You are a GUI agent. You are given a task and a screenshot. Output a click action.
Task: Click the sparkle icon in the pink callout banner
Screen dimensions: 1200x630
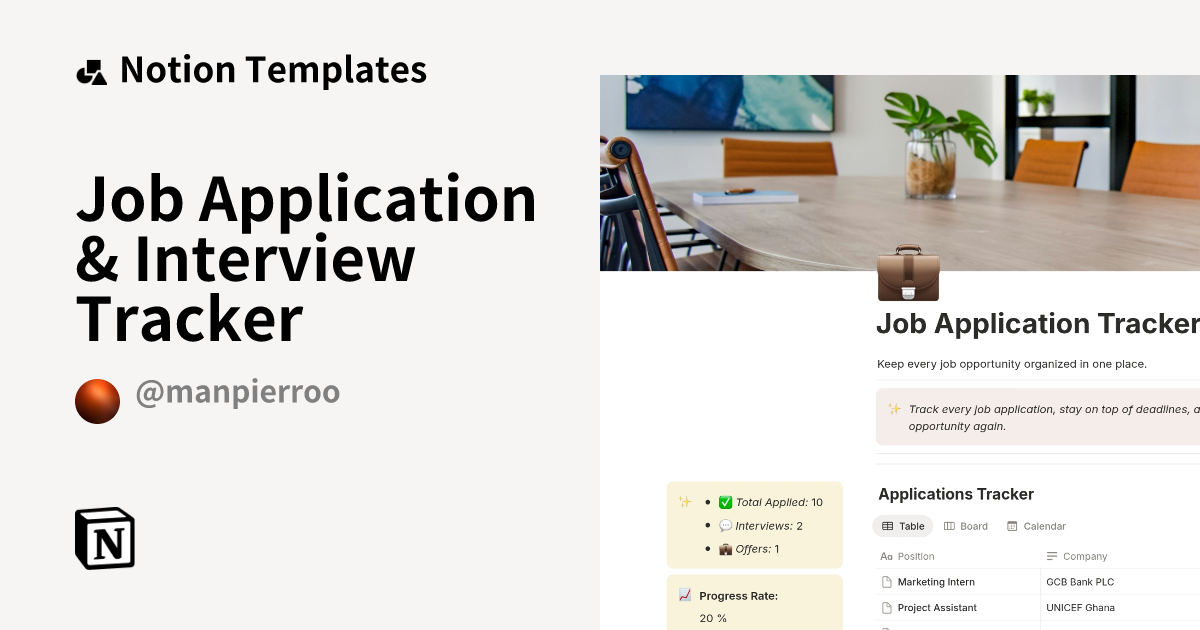pyautogui.click(x=893, y=409)
